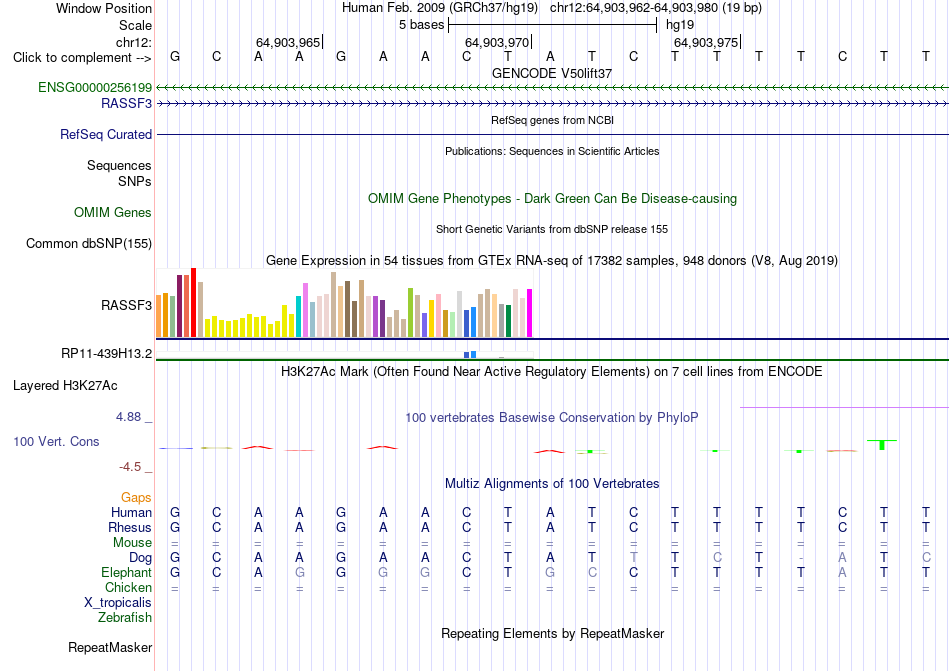This screenshot has height=671, width=950.
Task: Click the tallest red bar in RASSF3 chart
Action: [x=194, y=302]
